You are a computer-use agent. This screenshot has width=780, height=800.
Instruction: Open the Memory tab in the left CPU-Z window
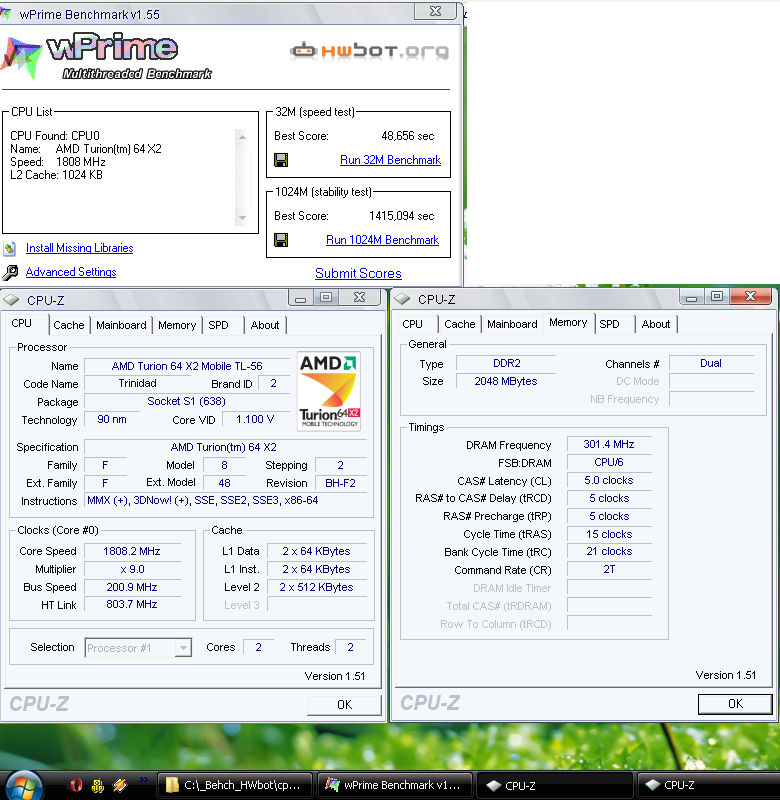tap(177, 325)
